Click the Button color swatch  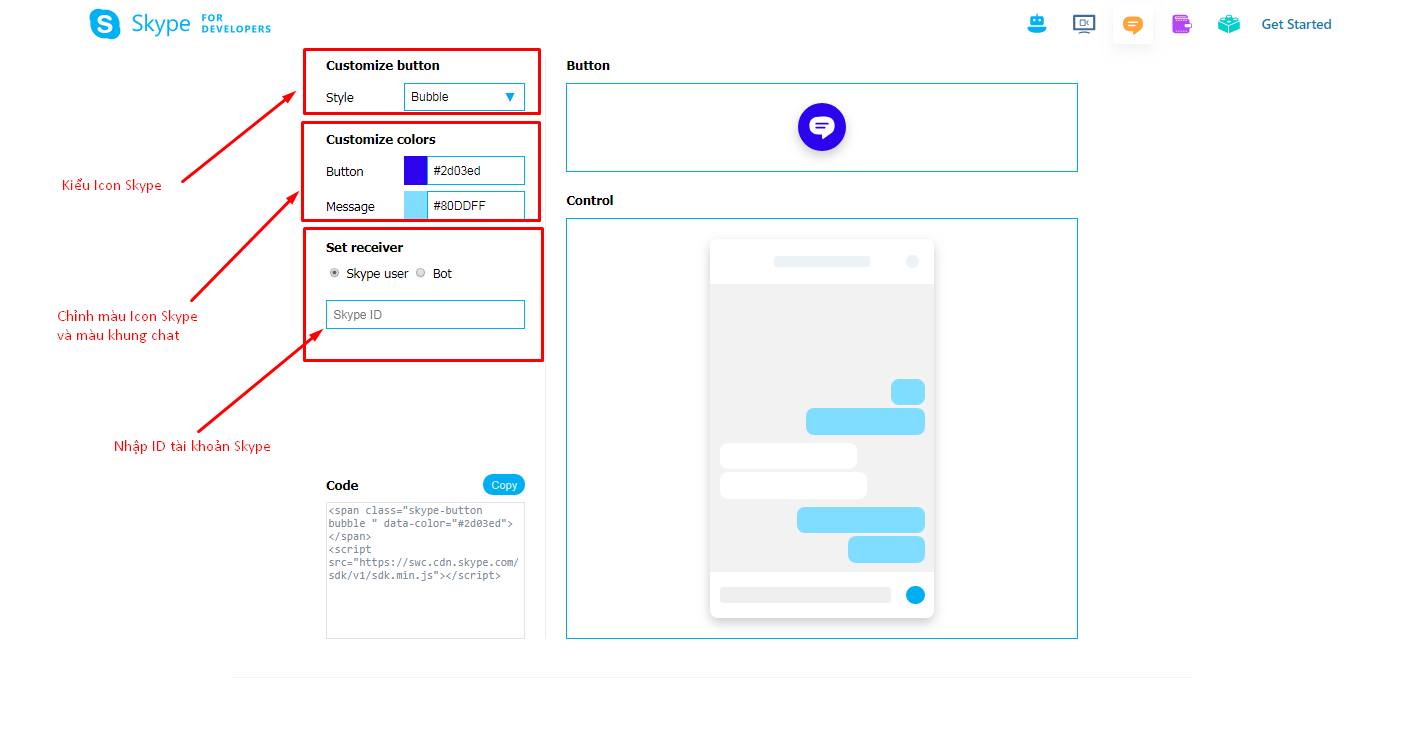(416, 171)
